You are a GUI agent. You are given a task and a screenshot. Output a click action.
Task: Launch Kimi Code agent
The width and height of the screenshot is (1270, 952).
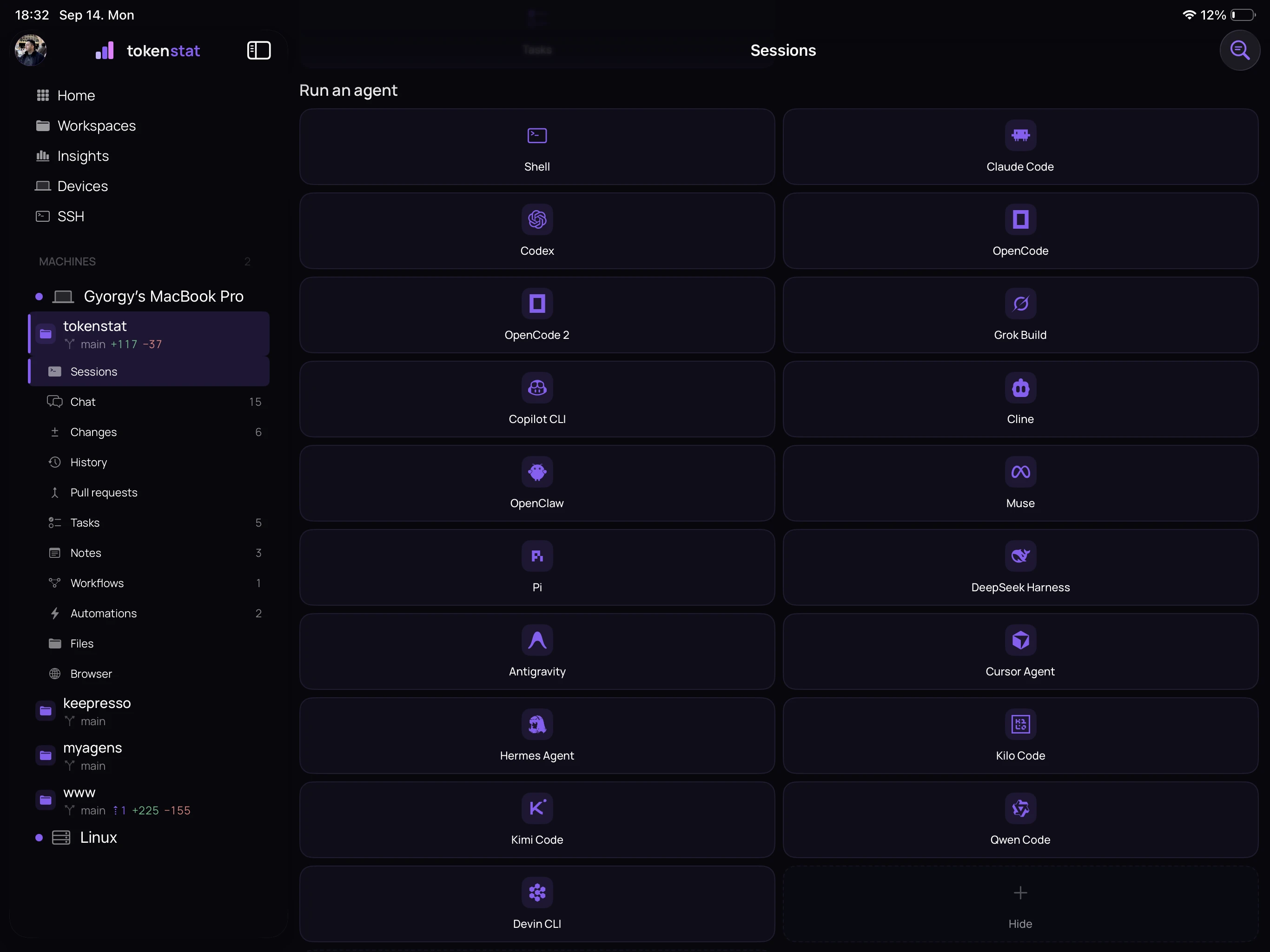point(537,820)
